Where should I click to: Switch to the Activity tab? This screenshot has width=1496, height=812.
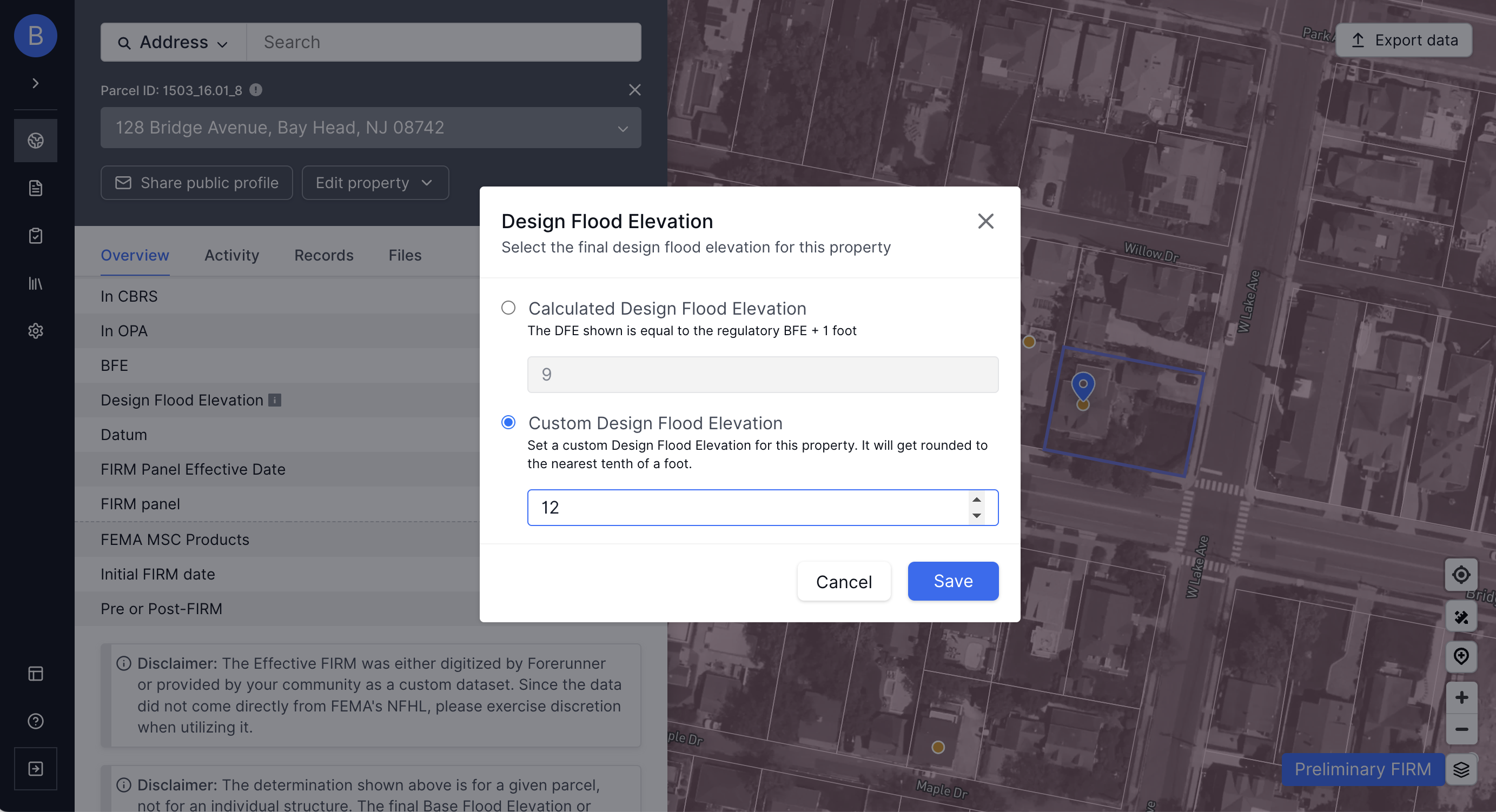point(231,255)
